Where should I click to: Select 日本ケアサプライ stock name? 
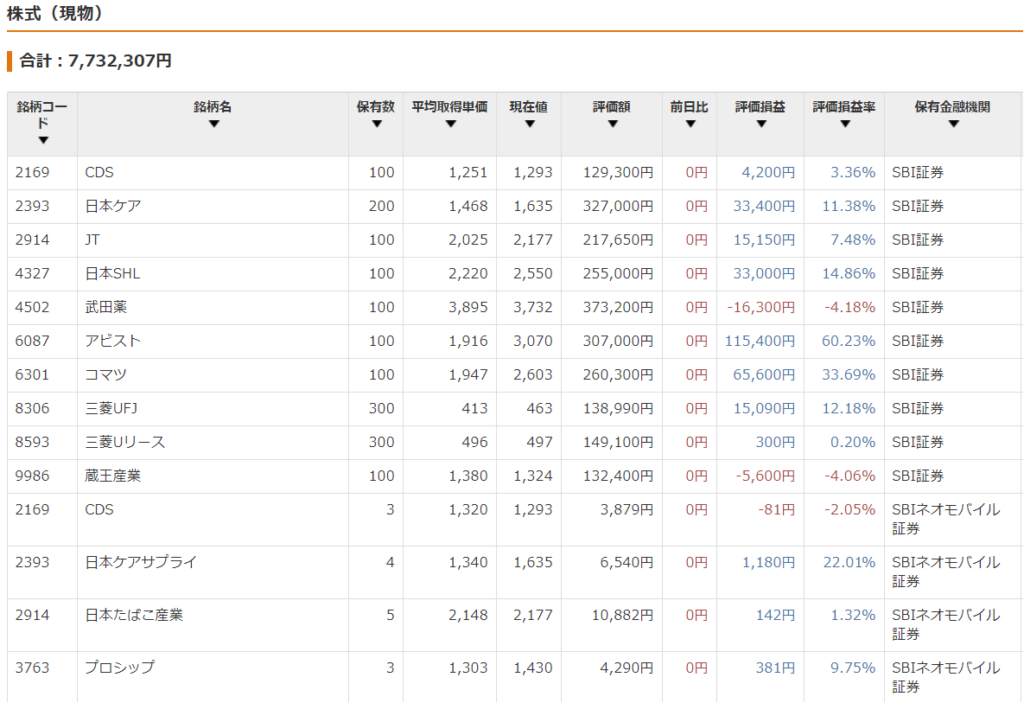point(141,562)
